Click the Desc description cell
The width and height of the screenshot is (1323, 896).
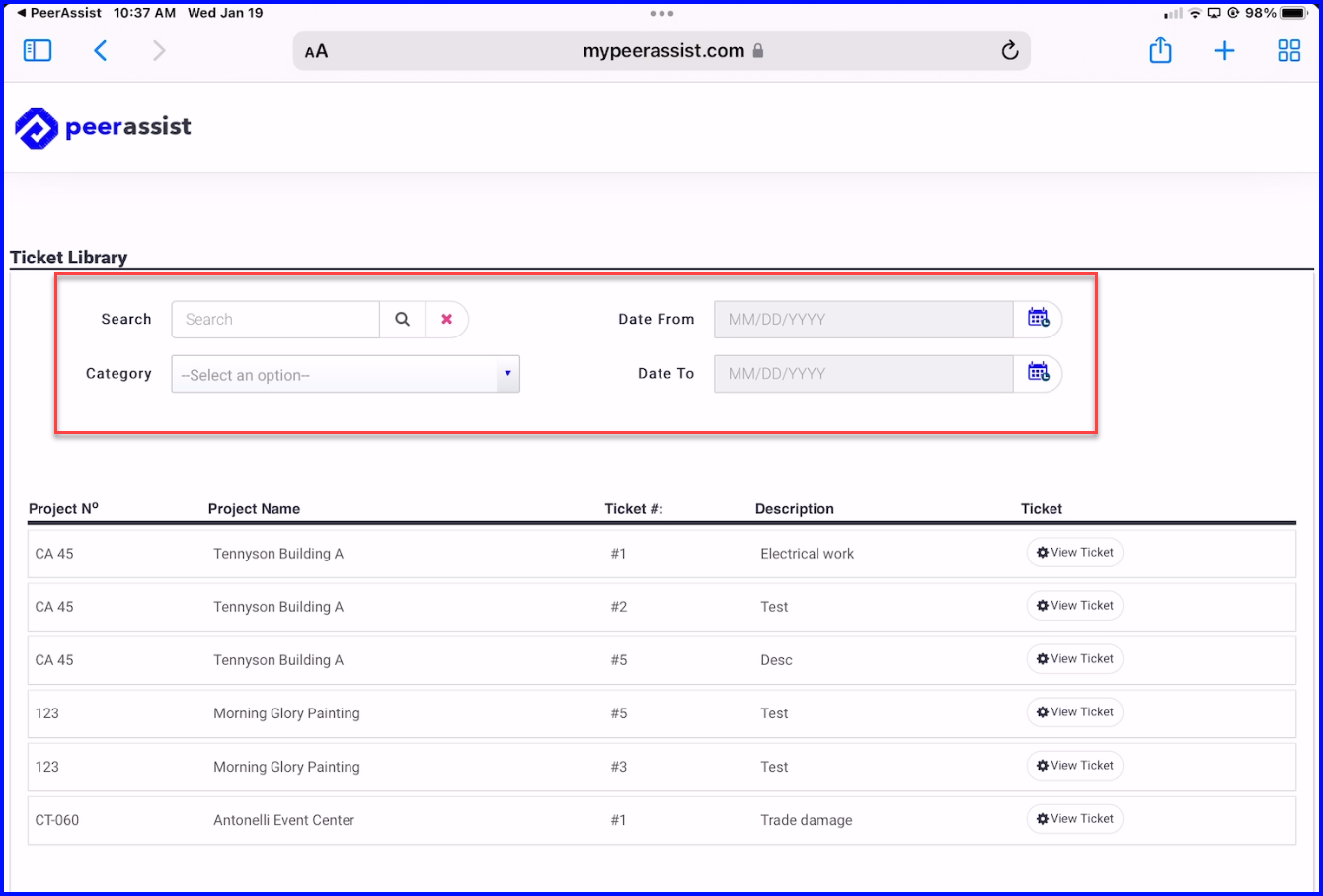(776, 660)
